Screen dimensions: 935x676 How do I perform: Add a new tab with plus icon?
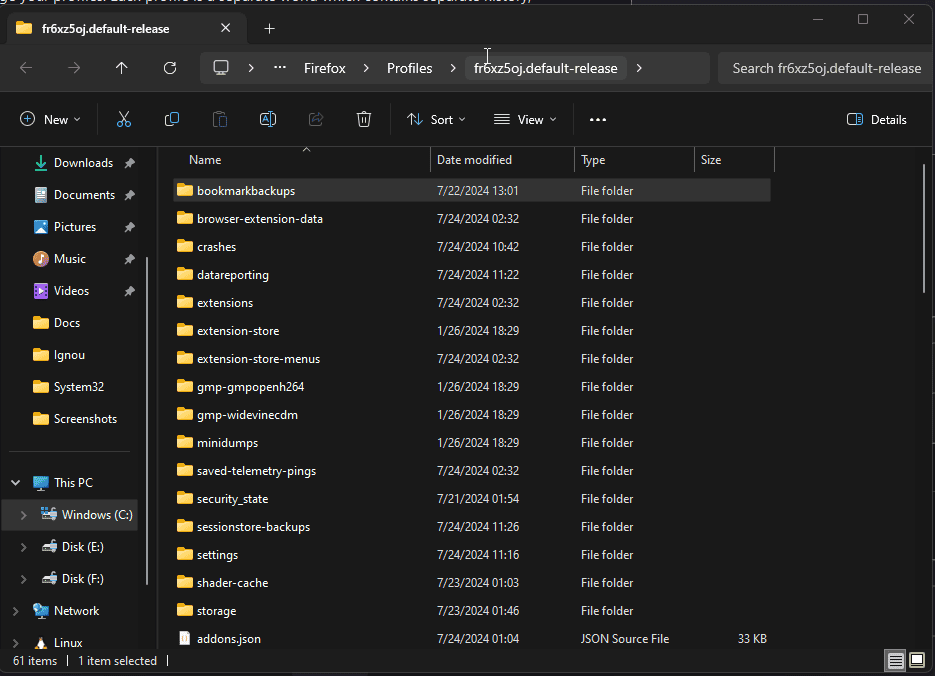270,29
